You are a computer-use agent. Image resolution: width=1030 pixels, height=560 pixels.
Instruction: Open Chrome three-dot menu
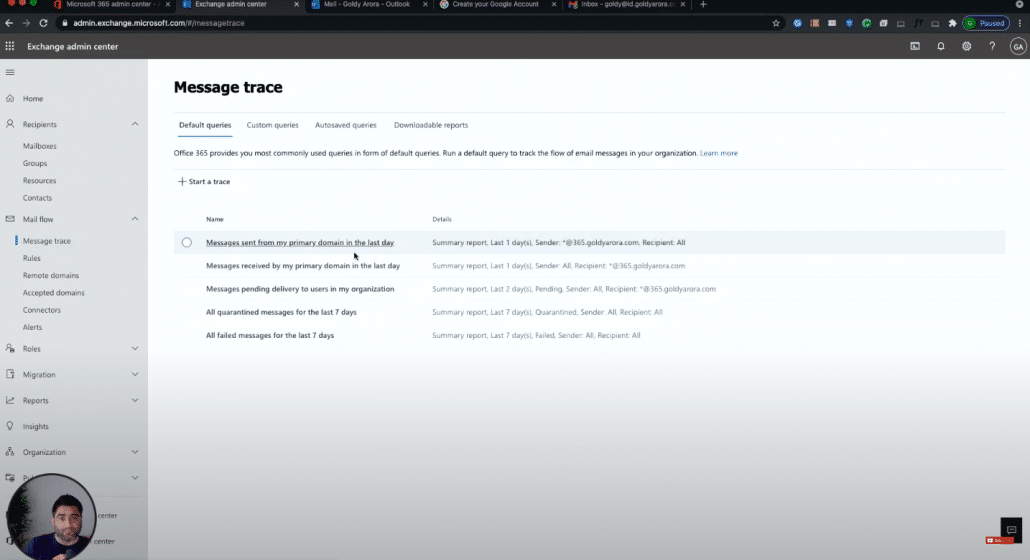point(1019,23)
